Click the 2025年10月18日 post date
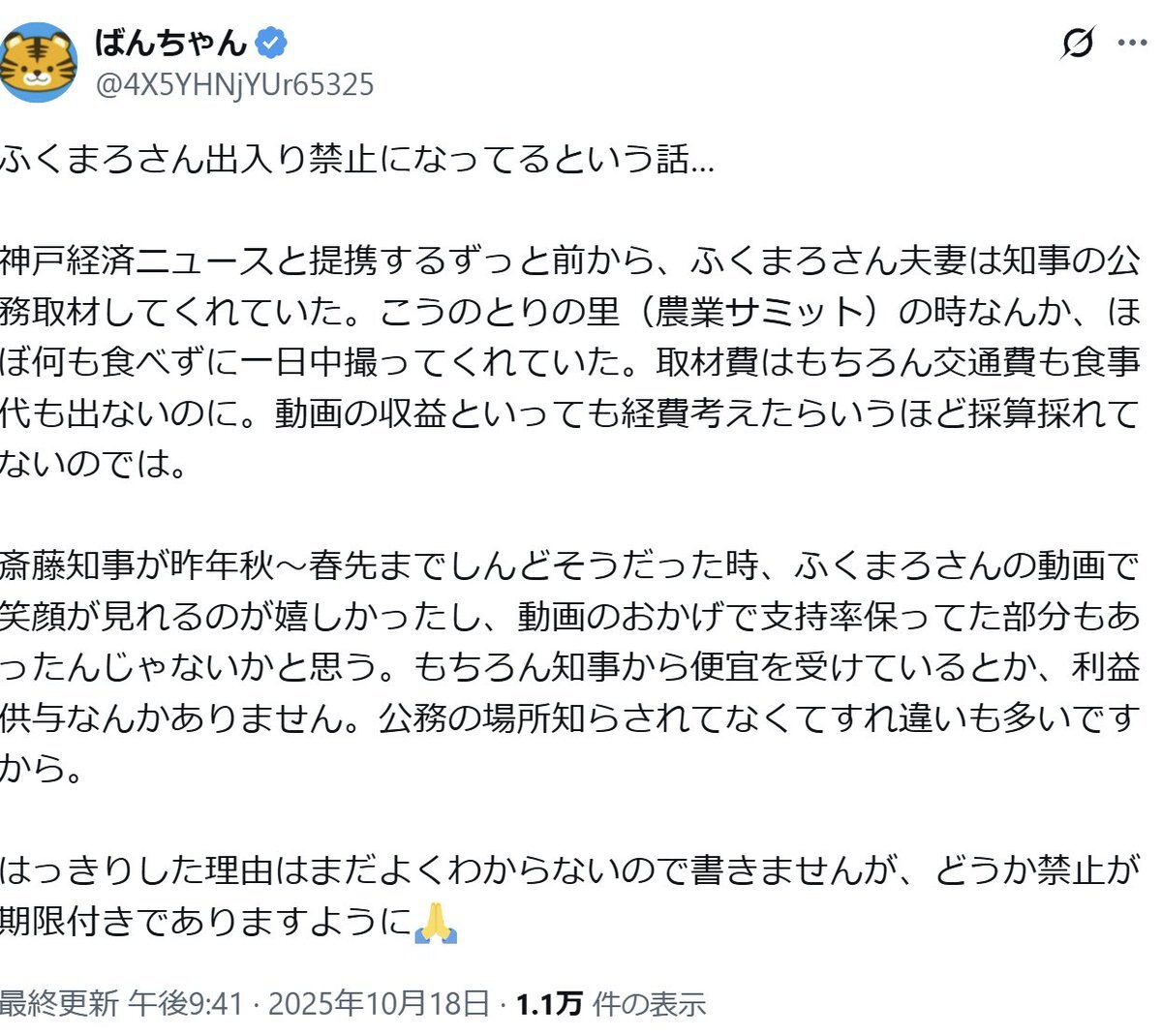 pyautogui.click(x=379, y=1004)
